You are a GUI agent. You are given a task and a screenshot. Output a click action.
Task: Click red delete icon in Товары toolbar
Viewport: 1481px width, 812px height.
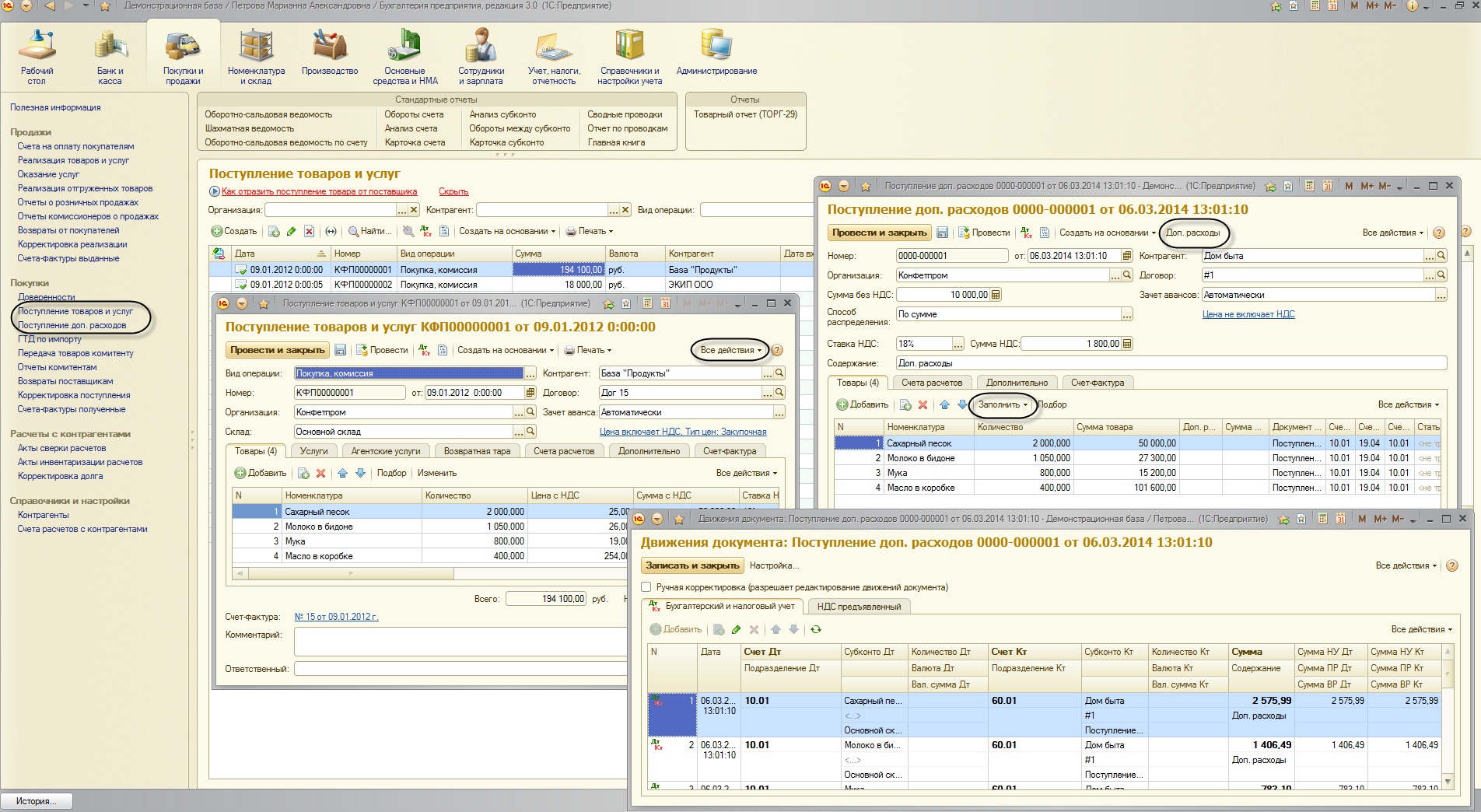point(923,404)
